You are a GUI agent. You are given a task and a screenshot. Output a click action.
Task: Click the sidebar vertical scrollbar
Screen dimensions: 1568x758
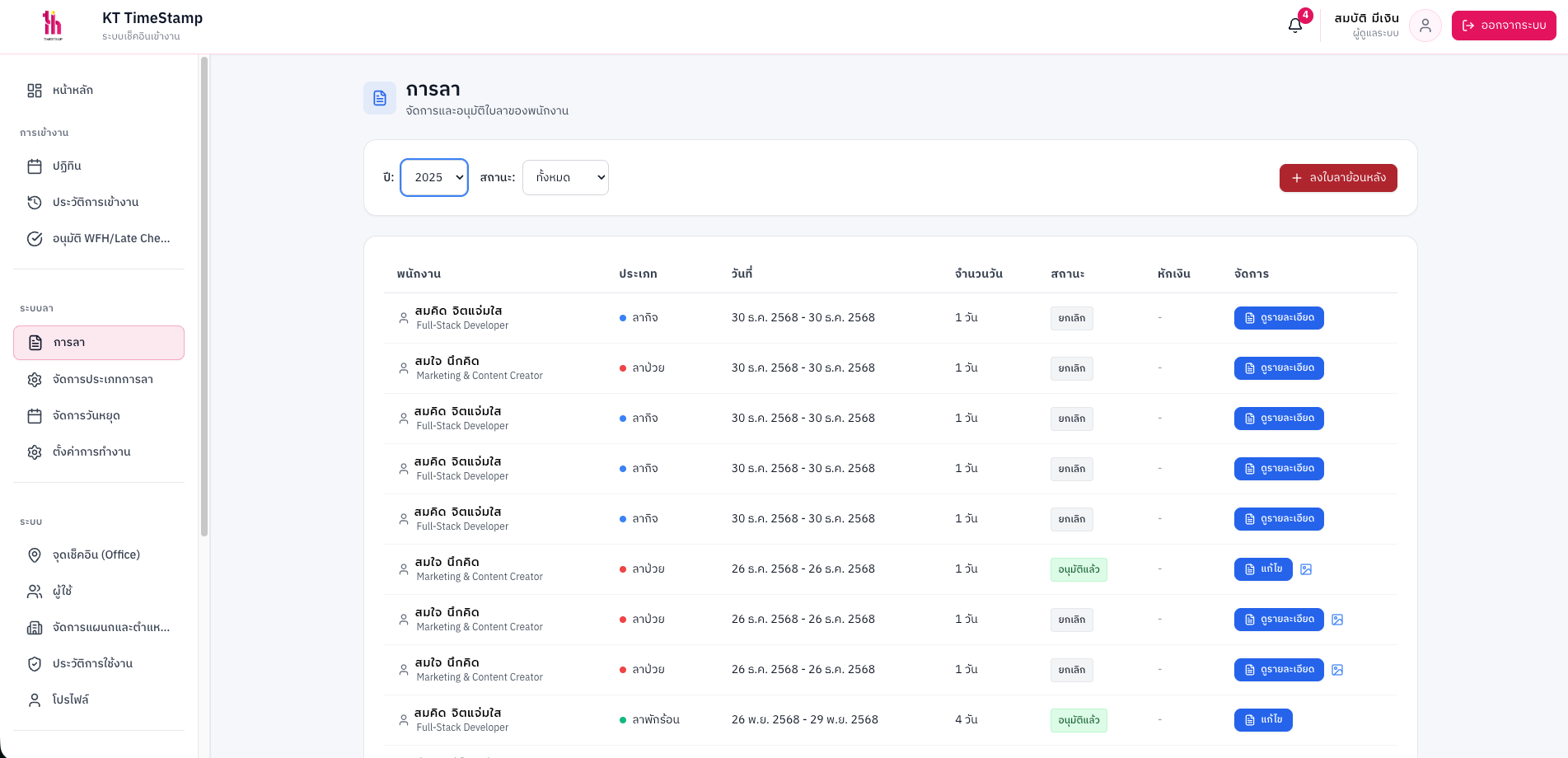204,297
